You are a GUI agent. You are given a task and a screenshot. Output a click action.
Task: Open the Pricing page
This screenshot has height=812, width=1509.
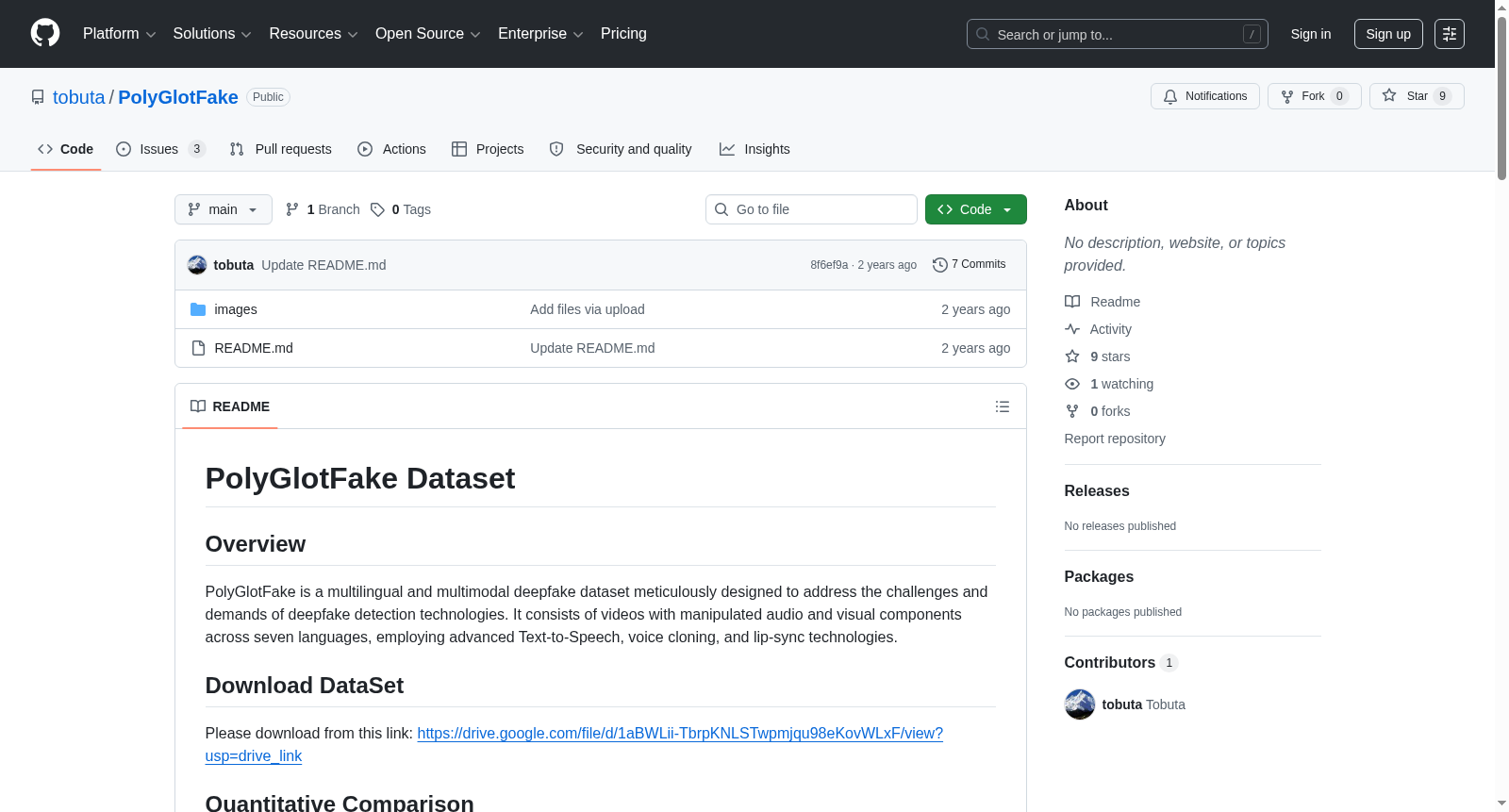(x=623, y=34)
